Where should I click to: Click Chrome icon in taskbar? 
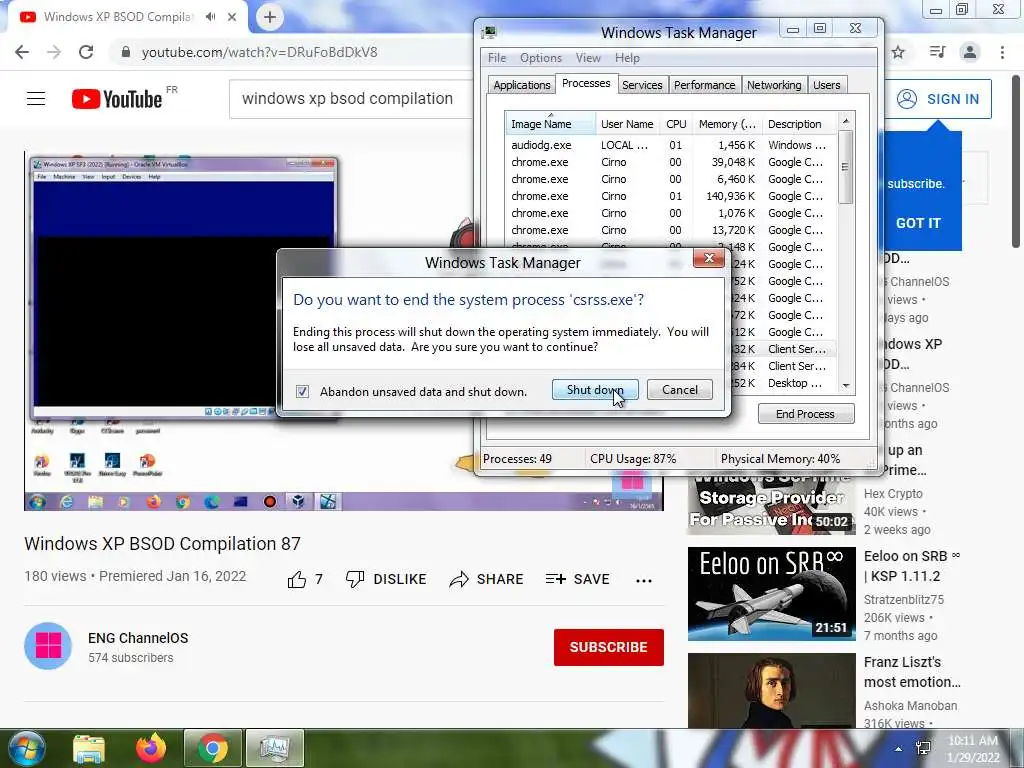click(212, 748)
